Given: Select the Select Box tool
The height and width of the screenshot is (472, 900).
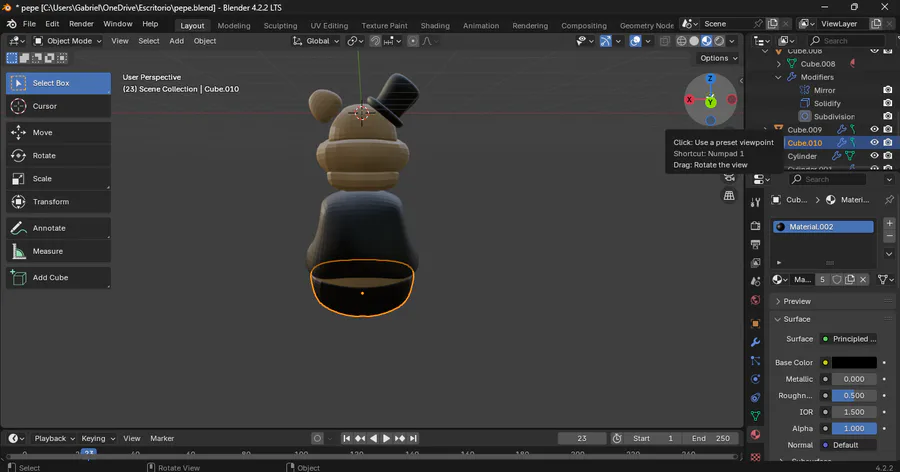Looking at the screenshot, I should [58, 83].
